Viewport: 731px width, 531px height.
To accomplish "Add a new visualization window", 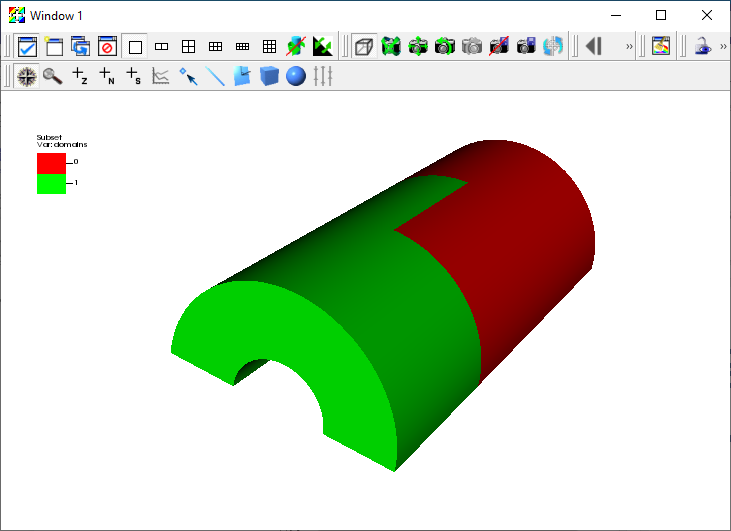I will pyautogui.click(x=54, y=46).
